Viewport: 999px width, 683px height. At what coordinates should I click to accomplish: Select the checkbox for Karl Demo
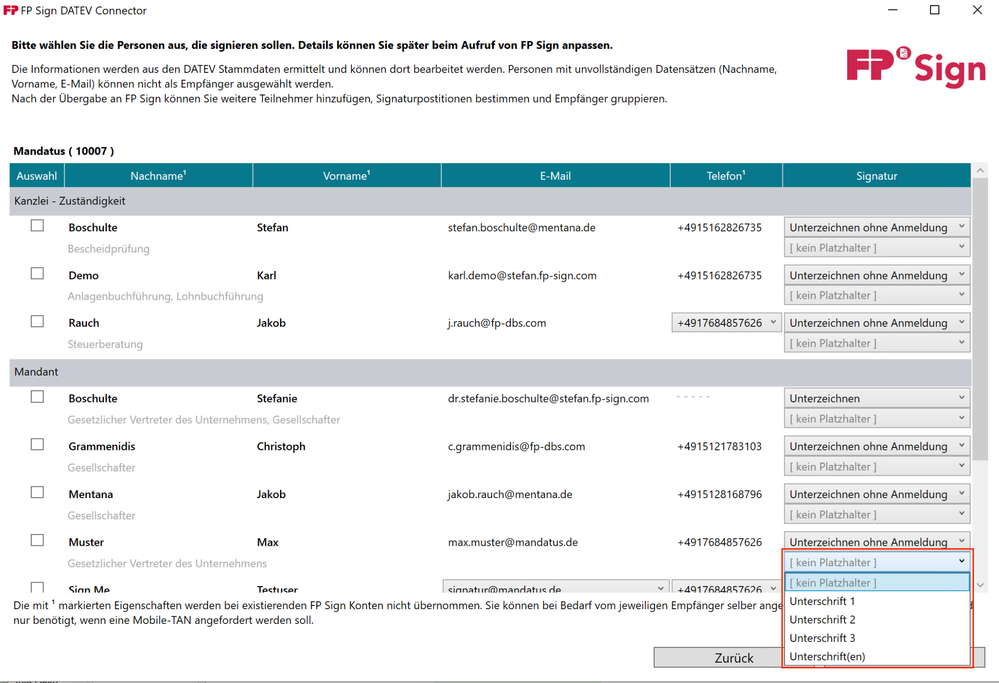pyautogui.click(x=38, y=273)
